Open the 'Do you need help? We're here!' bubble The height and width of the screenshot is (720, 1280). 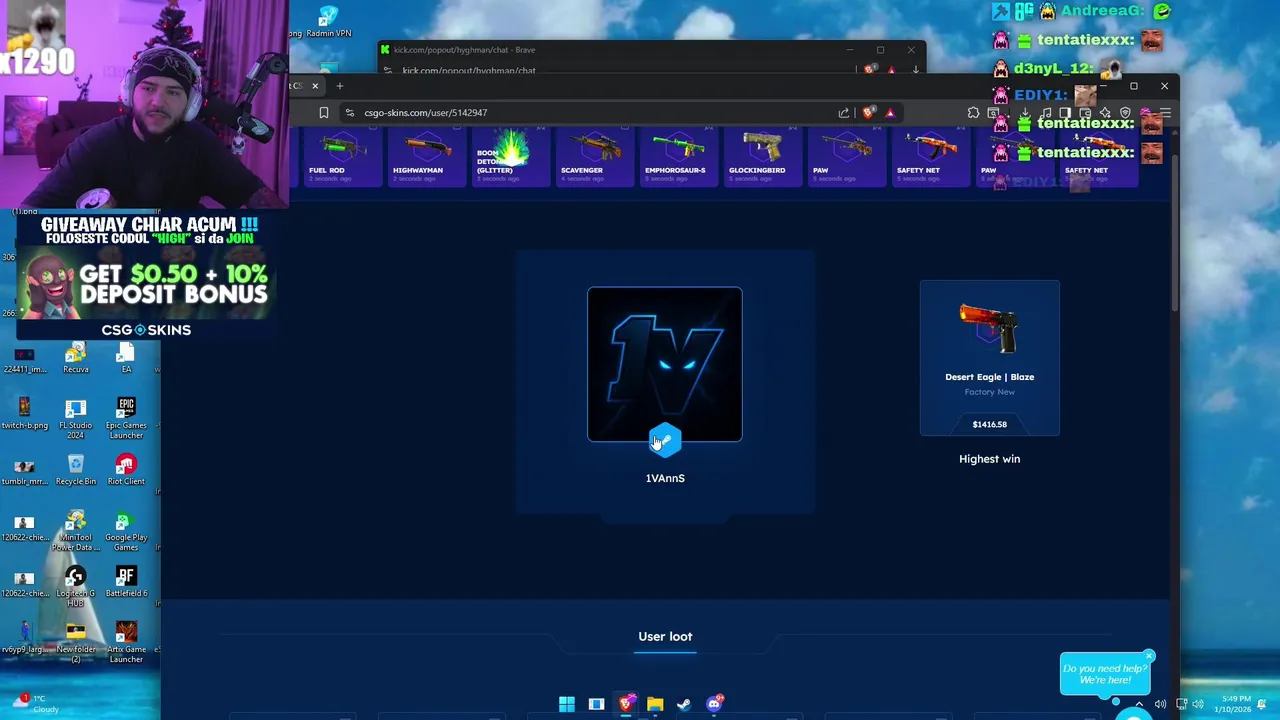(x=1104, y=675)
